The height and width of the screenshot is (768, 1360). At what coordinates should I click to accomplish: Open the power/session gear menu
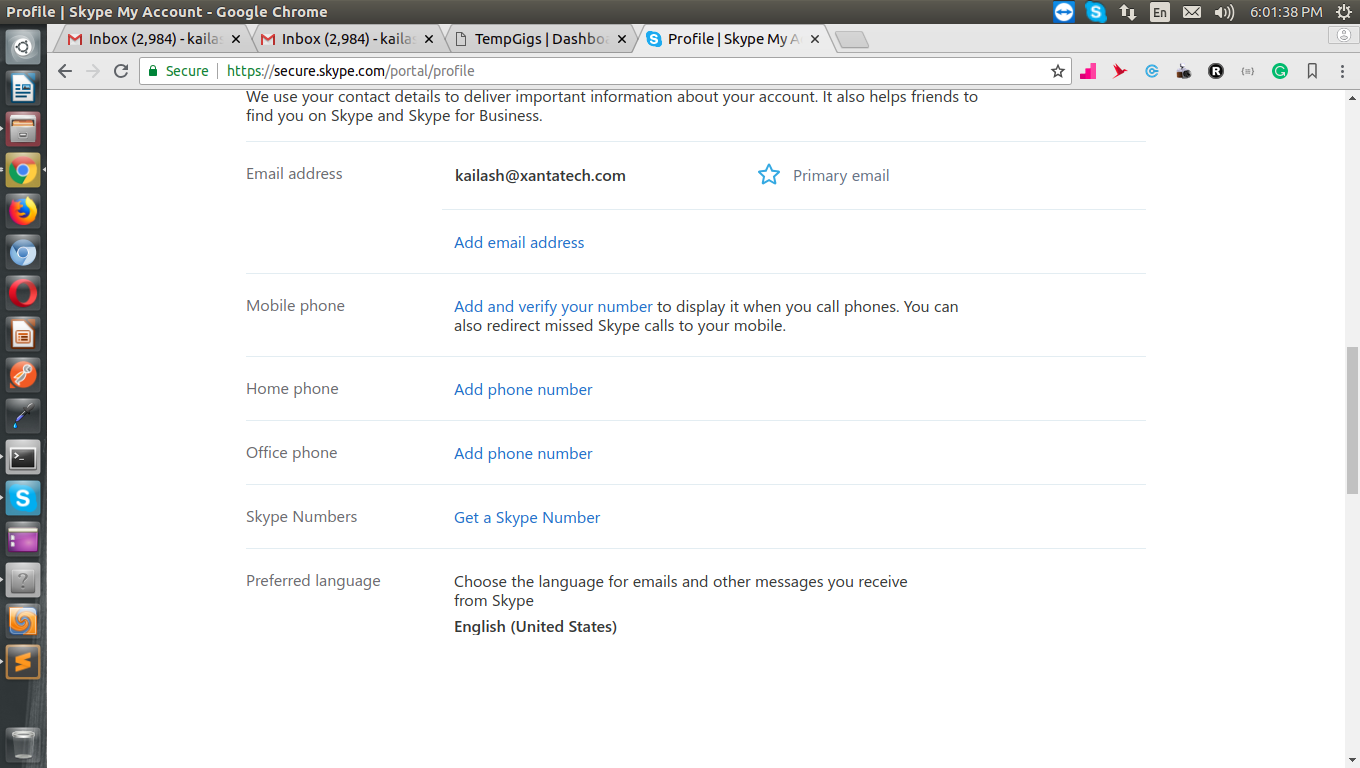1343,12
